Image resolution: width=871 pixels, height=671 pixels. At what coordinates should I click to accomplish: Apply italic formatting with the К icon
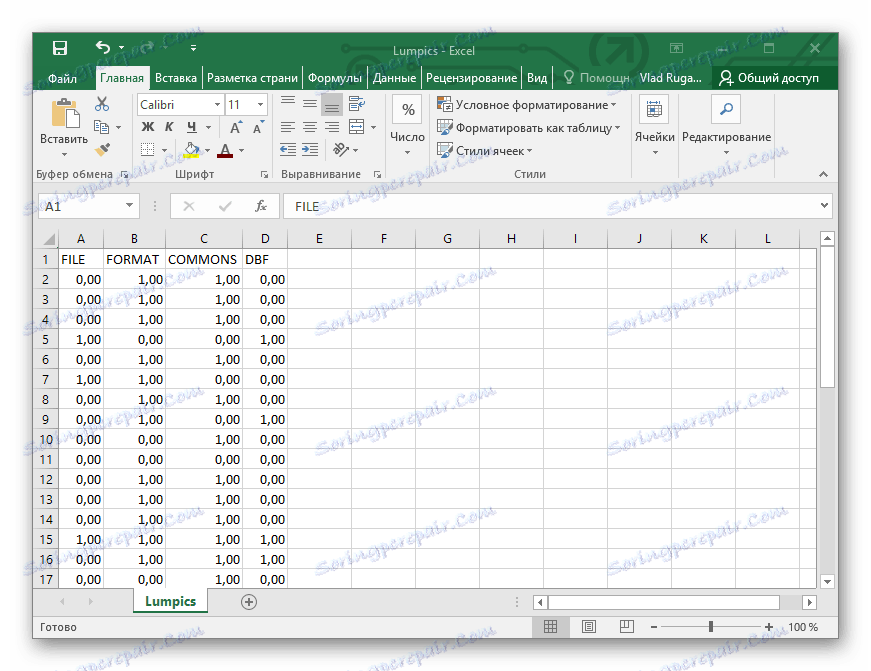point(168,126)
